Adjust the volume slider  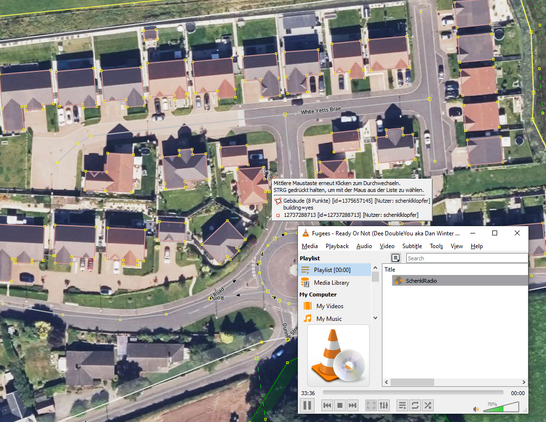tap(501, 407)
